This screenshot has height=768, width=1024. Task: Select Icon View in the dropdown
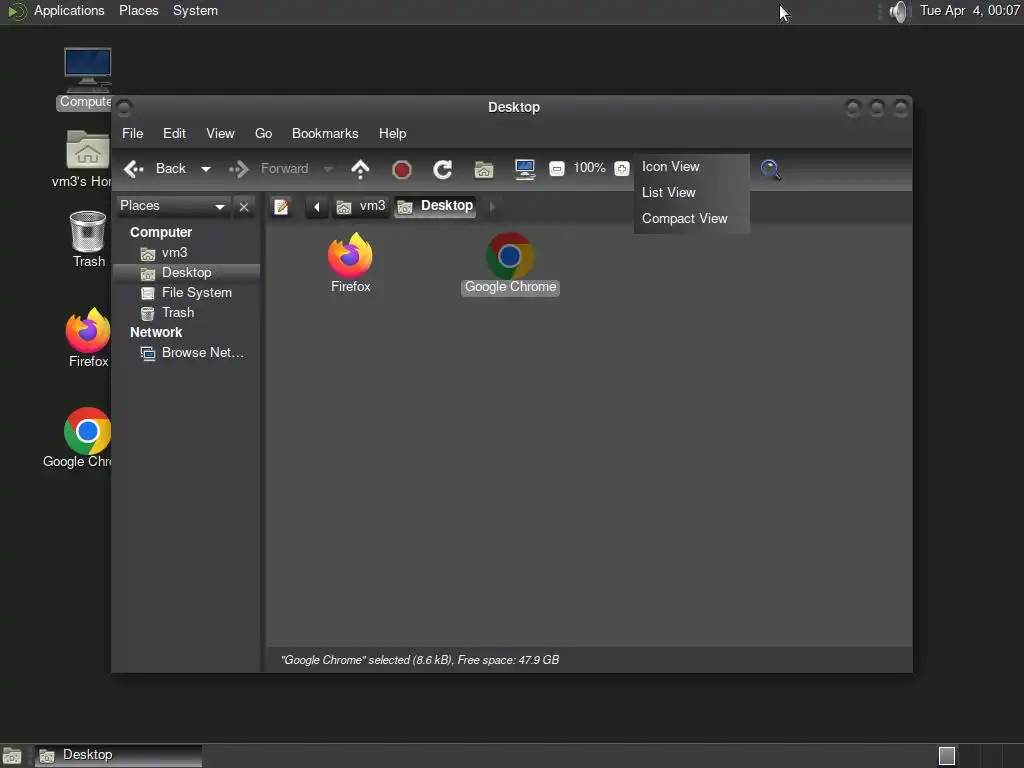tap(692, 167)
